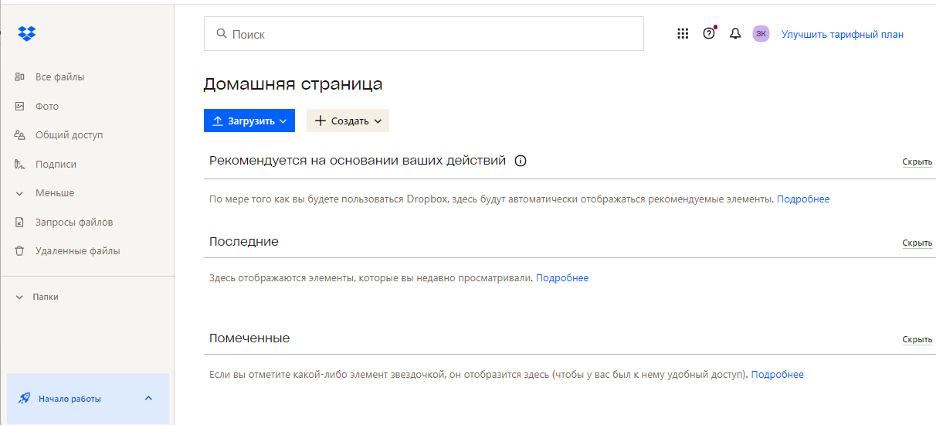Viewport: 936px width, 426px height.
Task: Click the upload arrow icon on Загрузить
Action: 218,121
